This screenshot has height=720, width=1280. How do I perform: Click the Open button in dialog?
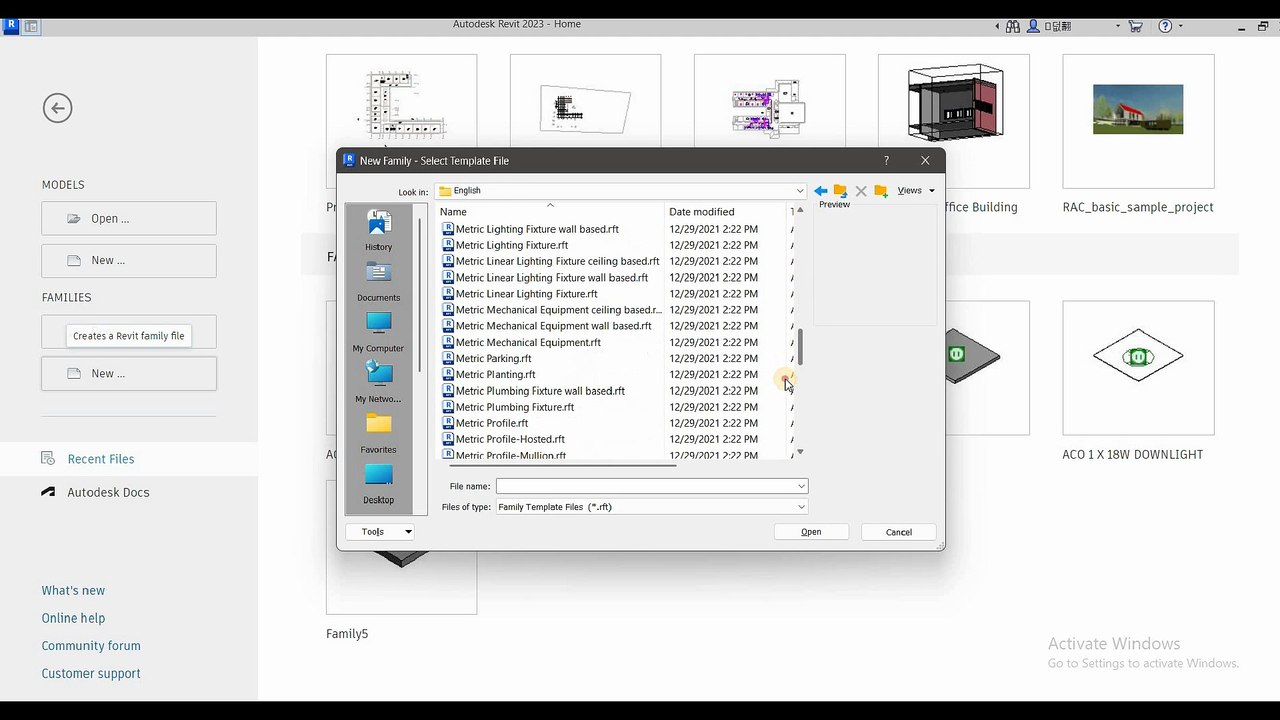811,532
